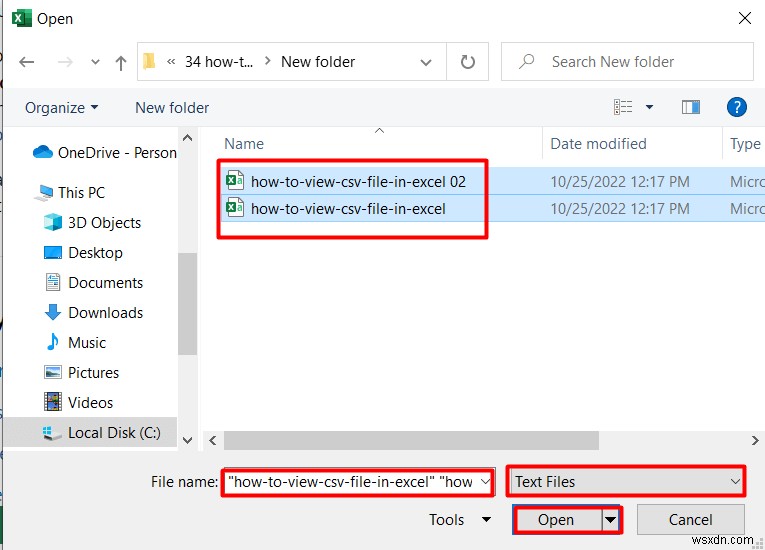Click the OneDrive cloud icon

pyautogui.click(x=42, y=152)
